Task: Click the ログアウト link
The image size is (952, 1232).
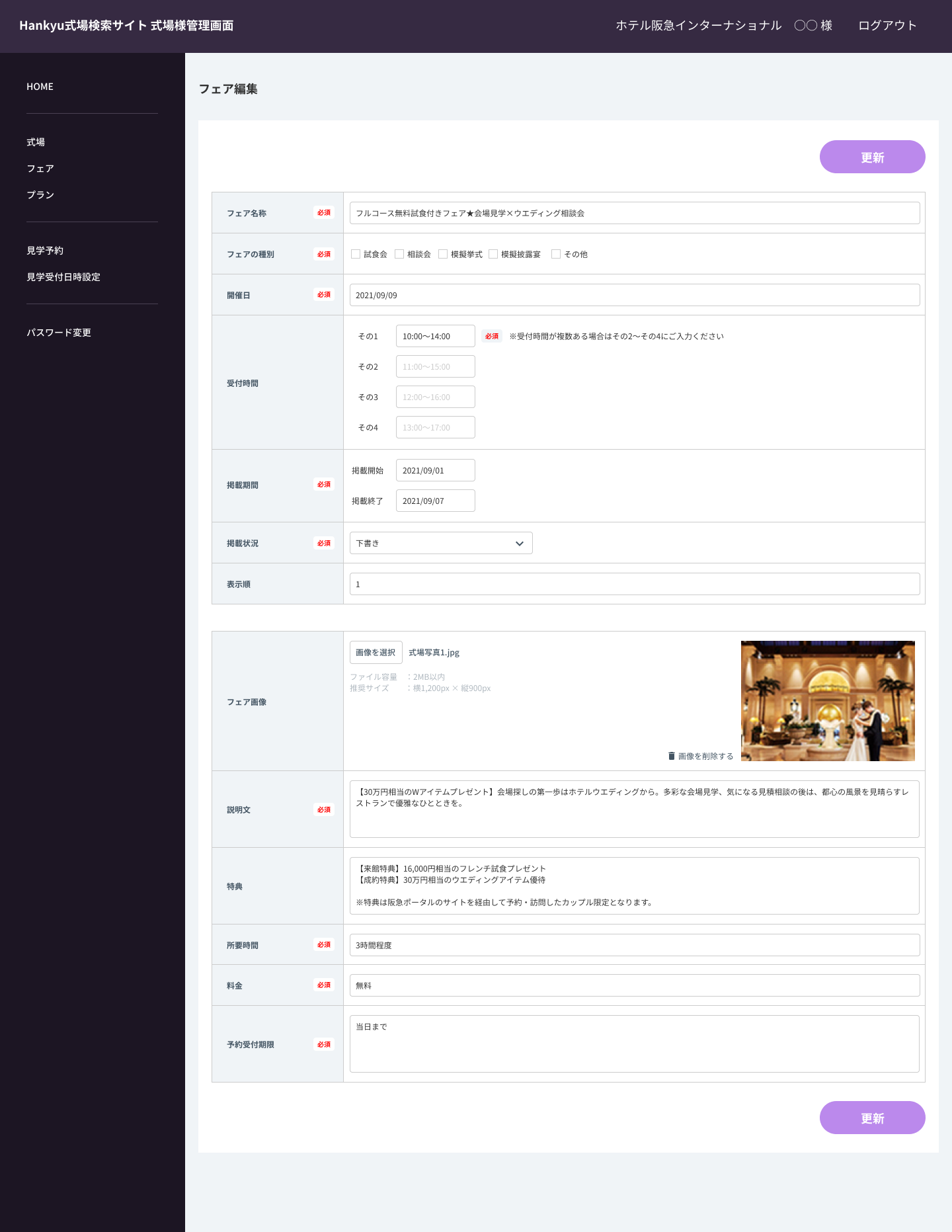Action: (887, 26)
